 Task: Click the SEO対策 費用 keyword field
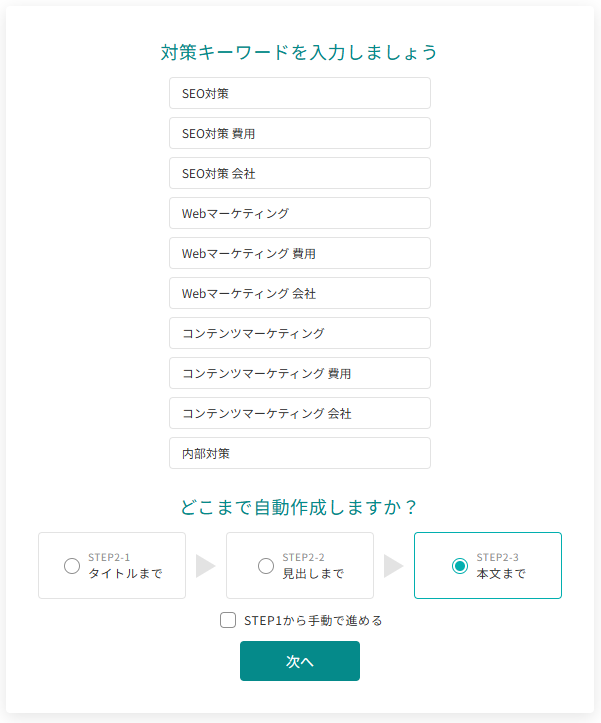(300, 133)
